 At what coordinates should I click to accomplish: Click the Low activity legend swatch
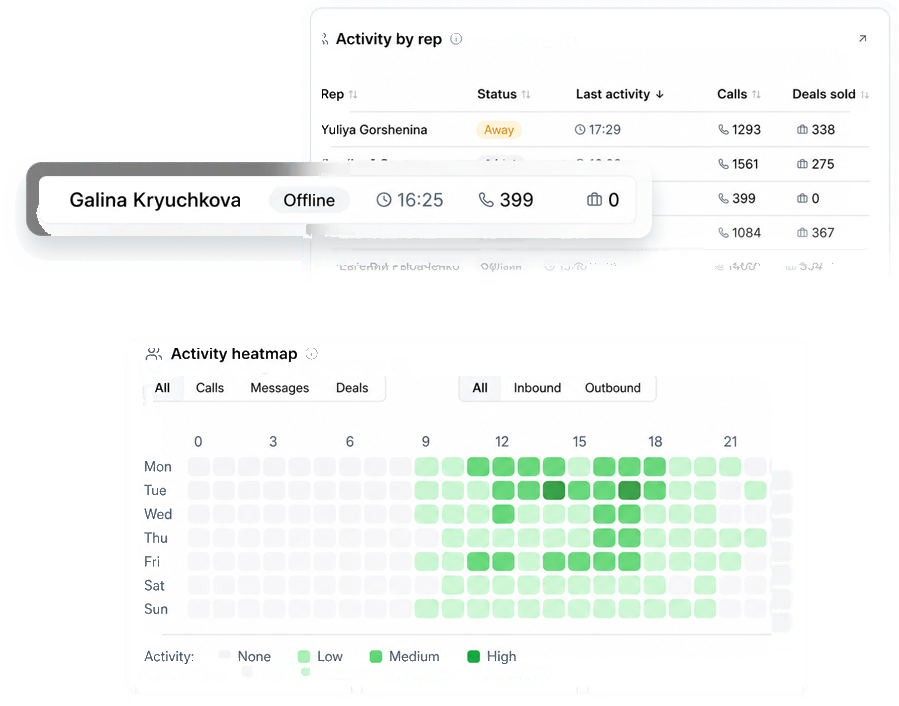(x=304, y=657)
